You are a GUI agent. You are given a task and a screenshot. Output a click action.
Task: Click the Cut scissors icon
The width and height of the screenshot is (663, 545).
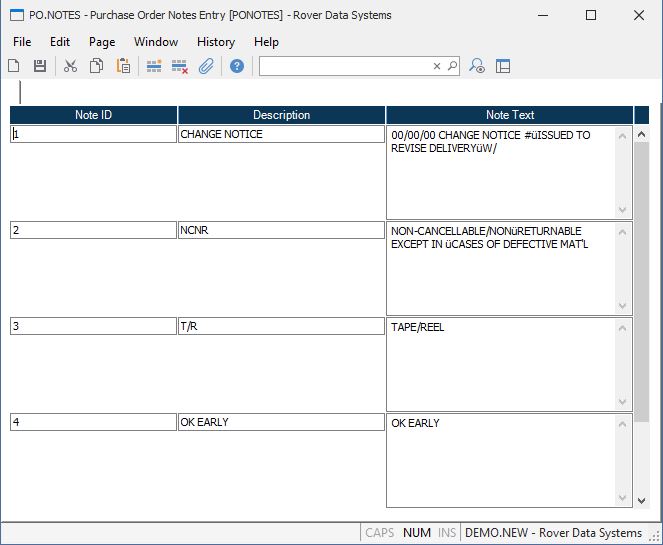point(70,66)
